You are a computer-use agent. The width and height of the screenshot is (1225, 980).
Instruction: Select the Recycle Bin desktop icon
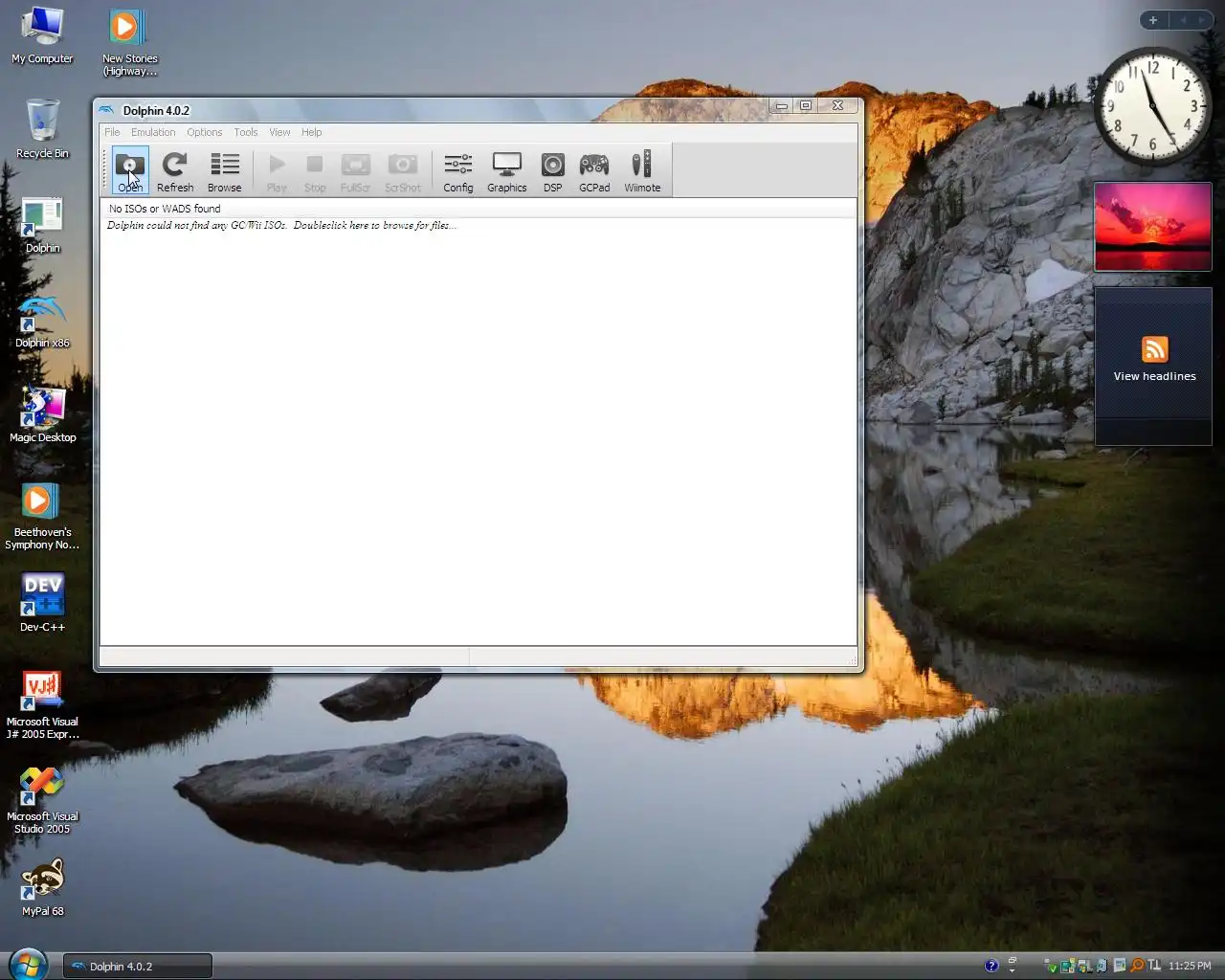click(42, 128)
